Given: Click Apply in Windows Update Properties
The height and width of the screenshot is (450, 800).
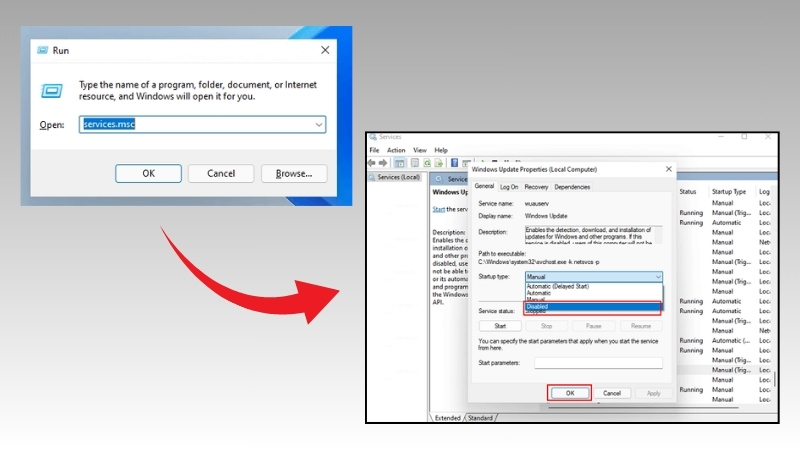Looking at the screenshot, I should [x=654, y=393].
